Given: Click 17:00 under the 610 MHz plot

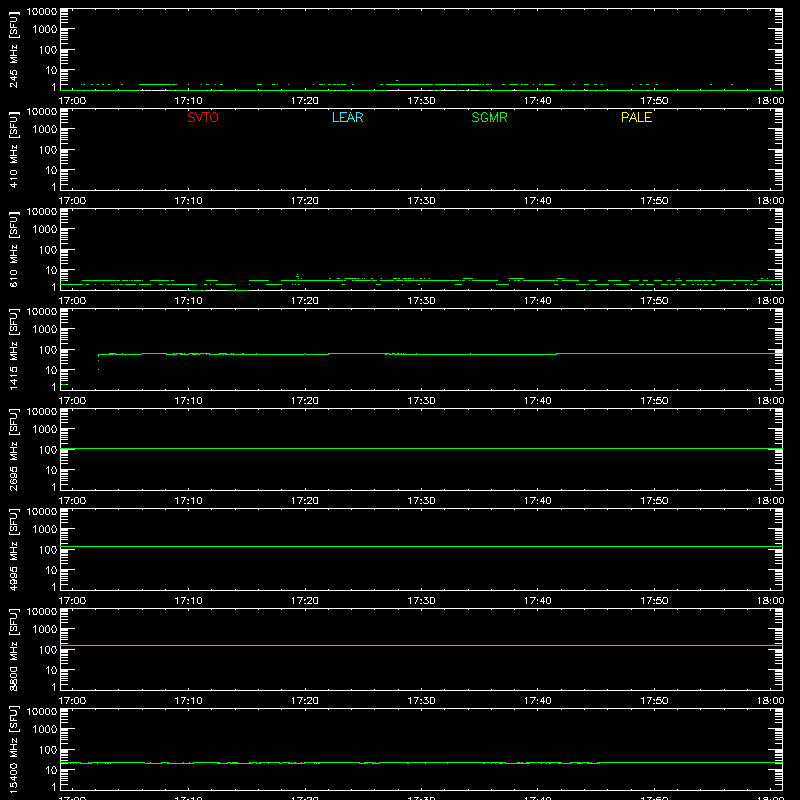Looking at the screenshot, I should click(72, 301).
